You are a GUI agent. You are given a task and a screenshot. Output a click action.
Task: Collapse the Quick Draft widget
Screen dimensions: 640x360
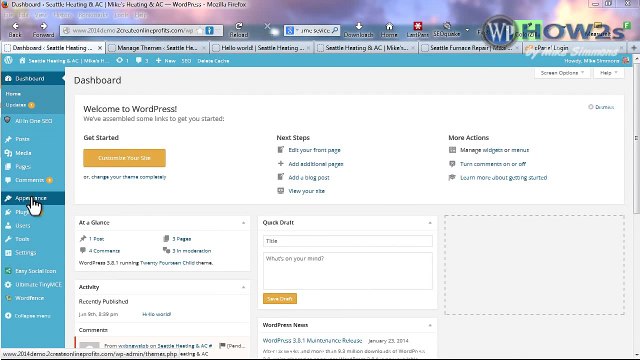pyautogui.click(x=430, y=223)
